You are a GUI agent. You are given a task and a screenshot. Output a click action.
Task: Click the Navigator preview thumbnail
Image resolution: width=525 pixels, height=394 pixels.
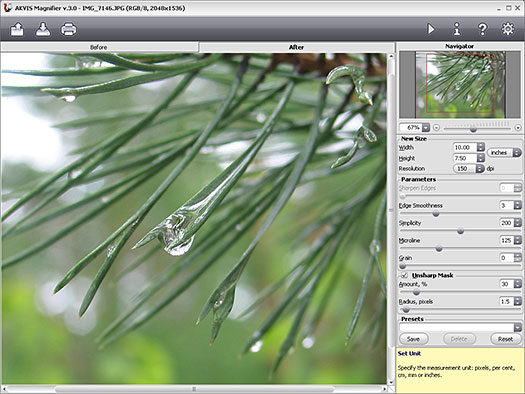[460, 84]
